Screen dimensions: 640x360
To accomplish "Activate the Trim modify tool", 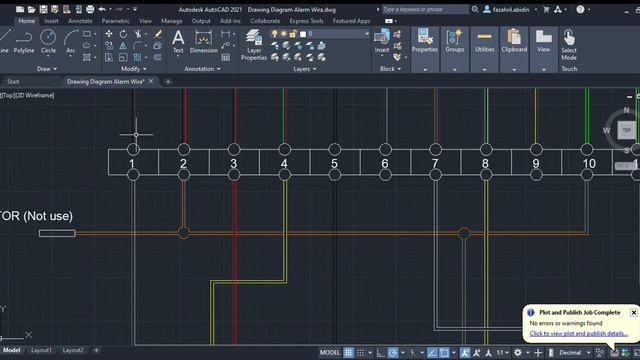I will click(x=138, y=34).
